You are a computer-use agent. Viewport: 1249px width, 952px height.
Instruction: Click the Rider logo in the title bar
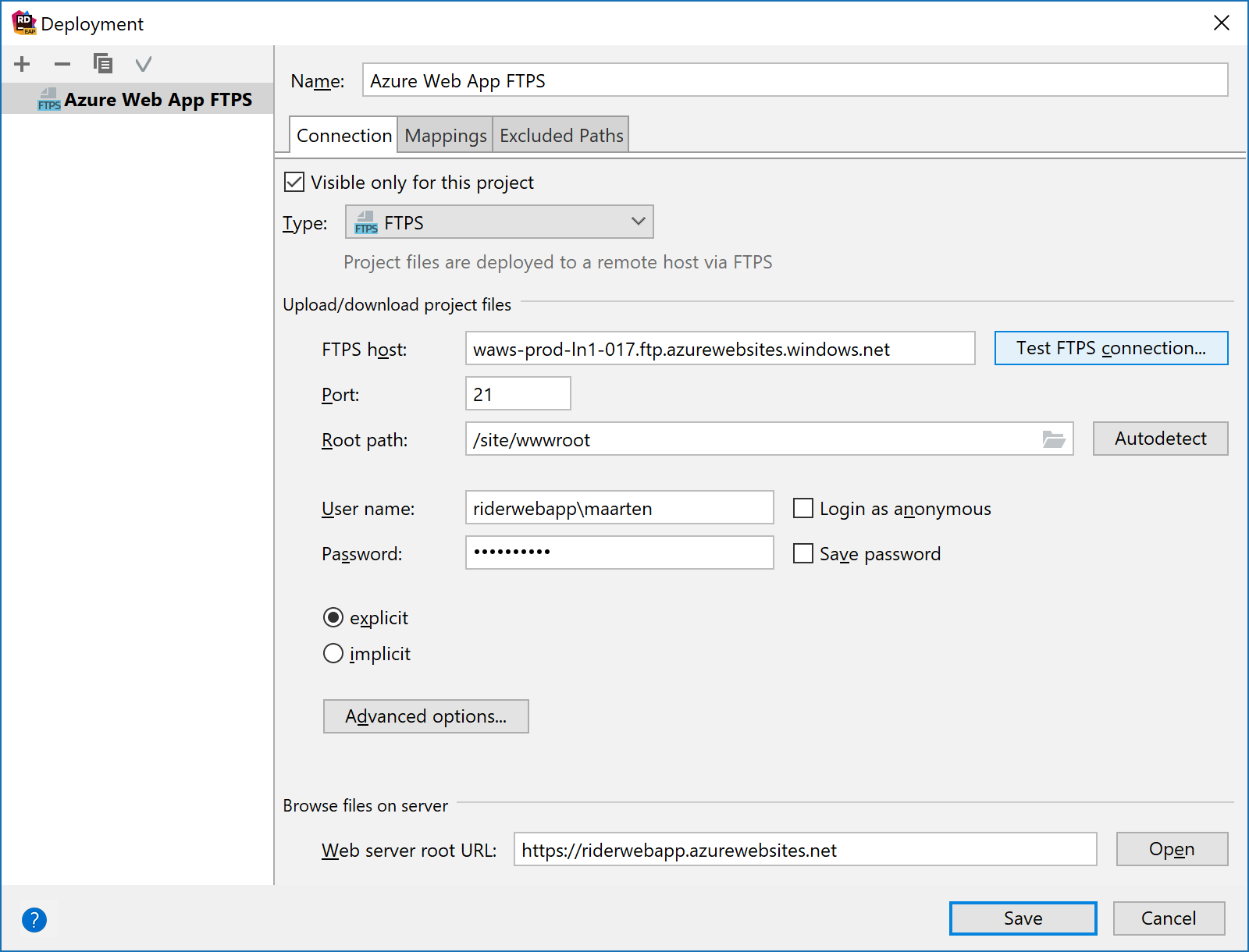coord(23,23)
